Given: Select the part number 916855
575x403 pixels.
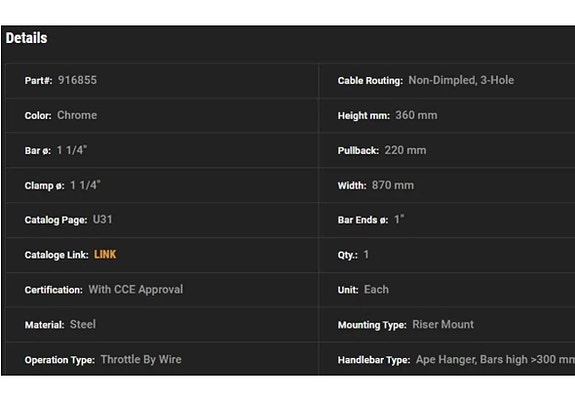Looking at the screenshot, I should coord(77,80).
